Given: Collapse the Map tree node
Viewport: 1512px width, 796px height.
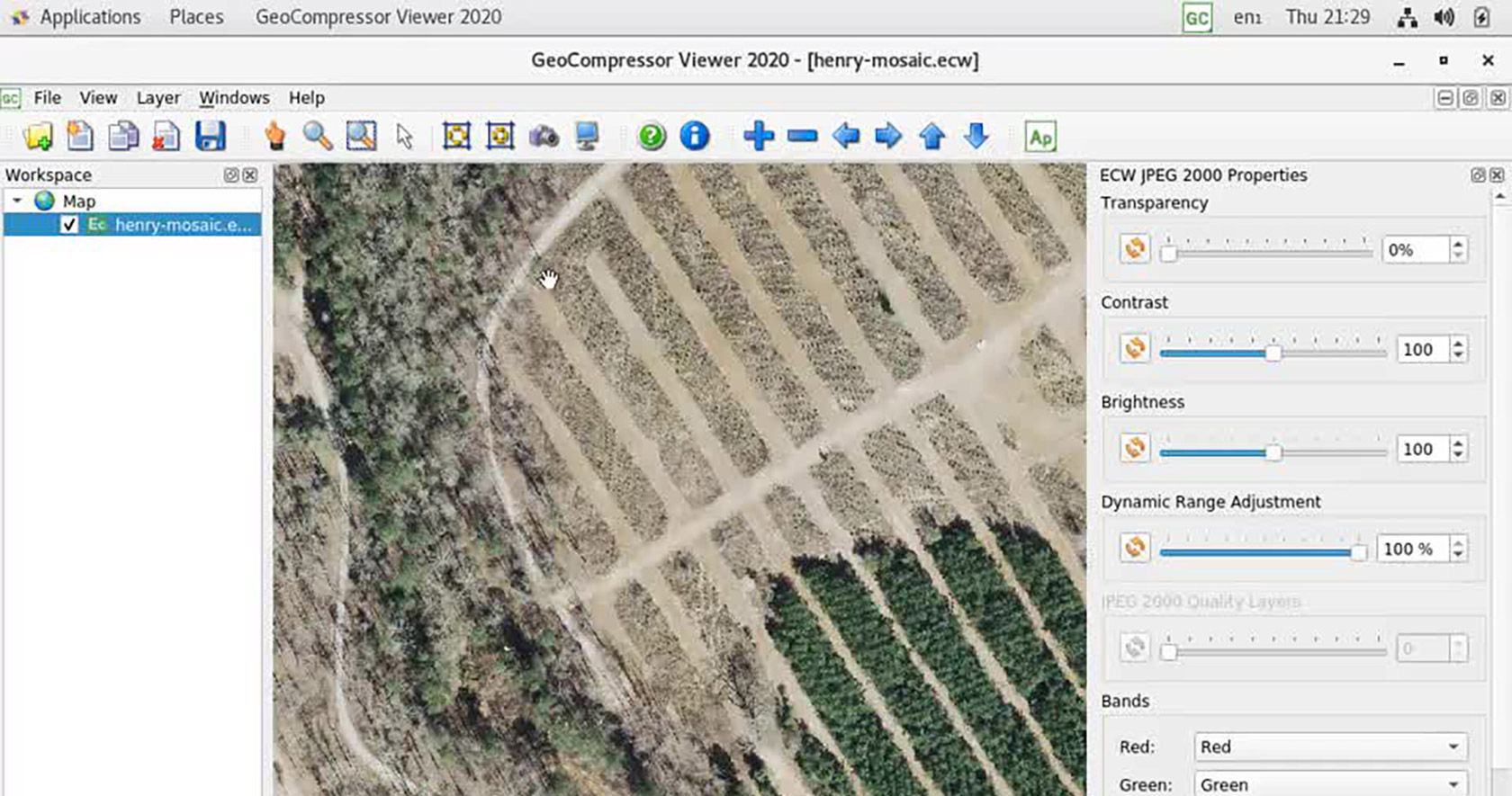Looking at the screenshot, I should pos(17,201).
